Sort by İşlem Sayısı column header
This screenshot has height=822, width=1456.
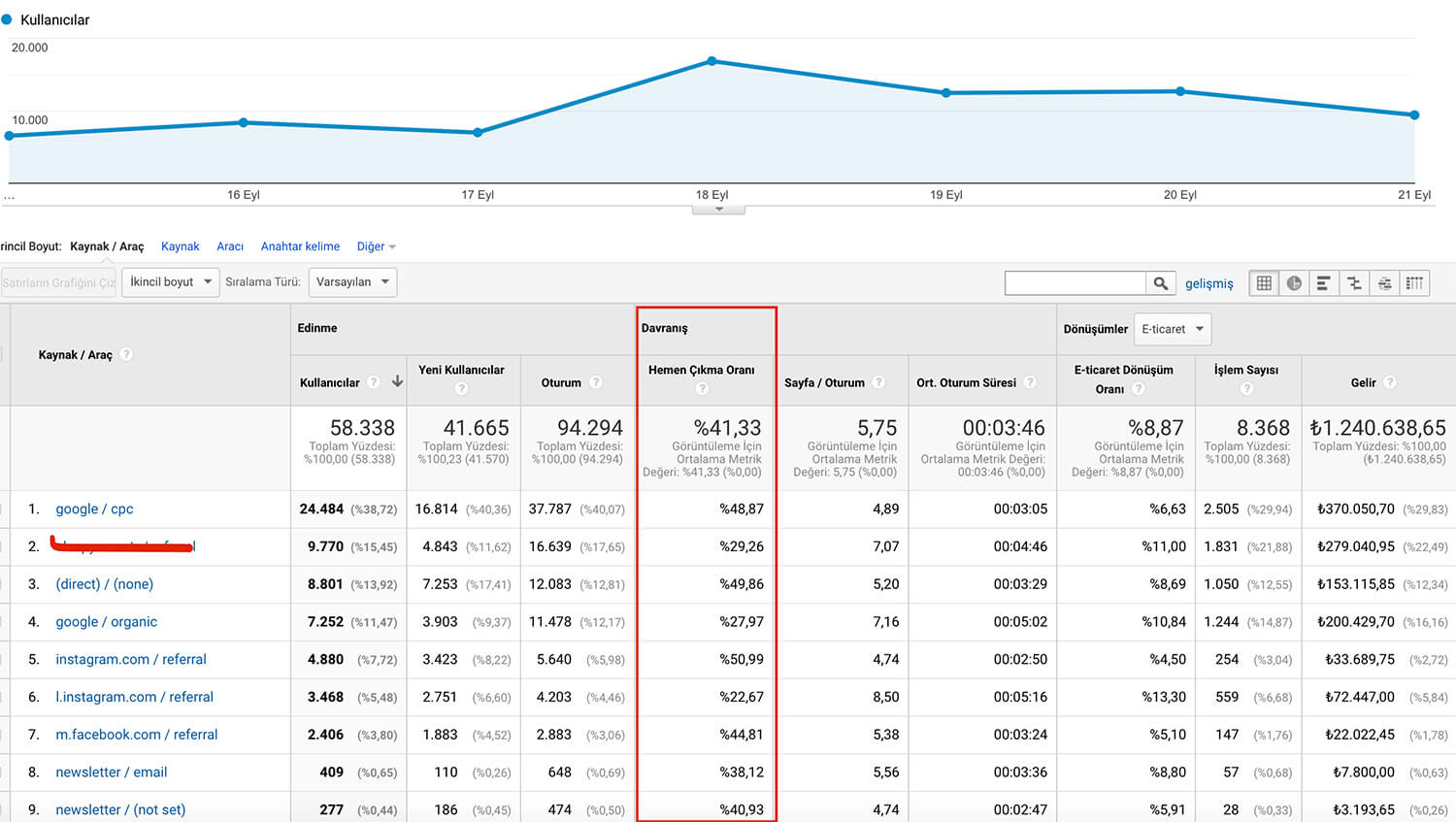[1246, 370]
